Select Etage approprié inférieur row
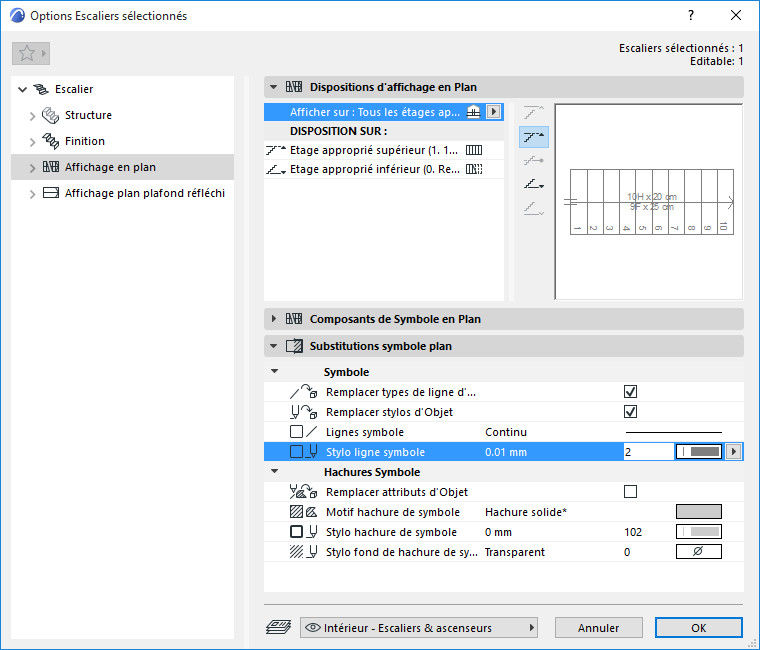This screenshot has width=760, height=650. tap(384, 169)
